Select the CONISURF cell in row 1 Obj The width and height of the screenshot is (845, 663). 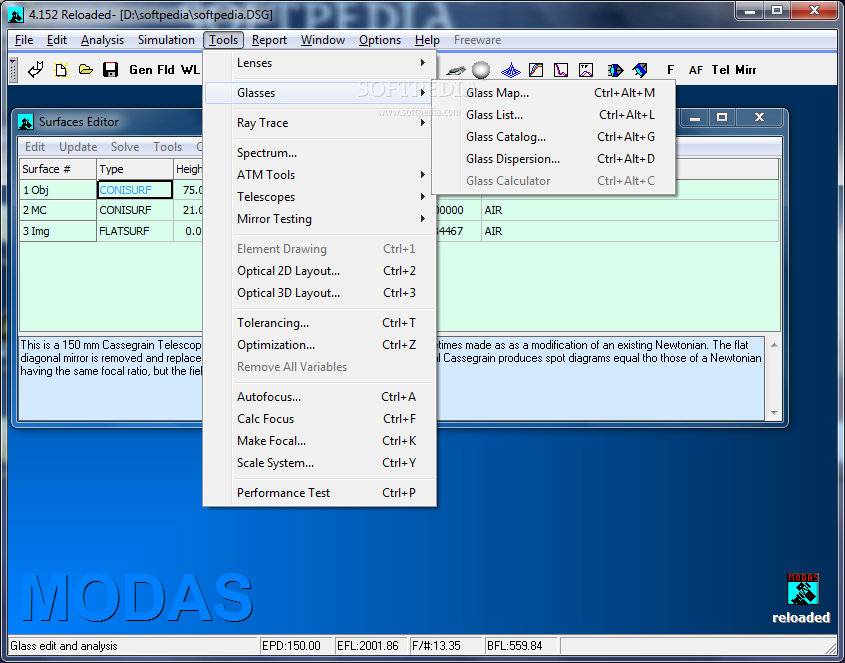(135, 190)
